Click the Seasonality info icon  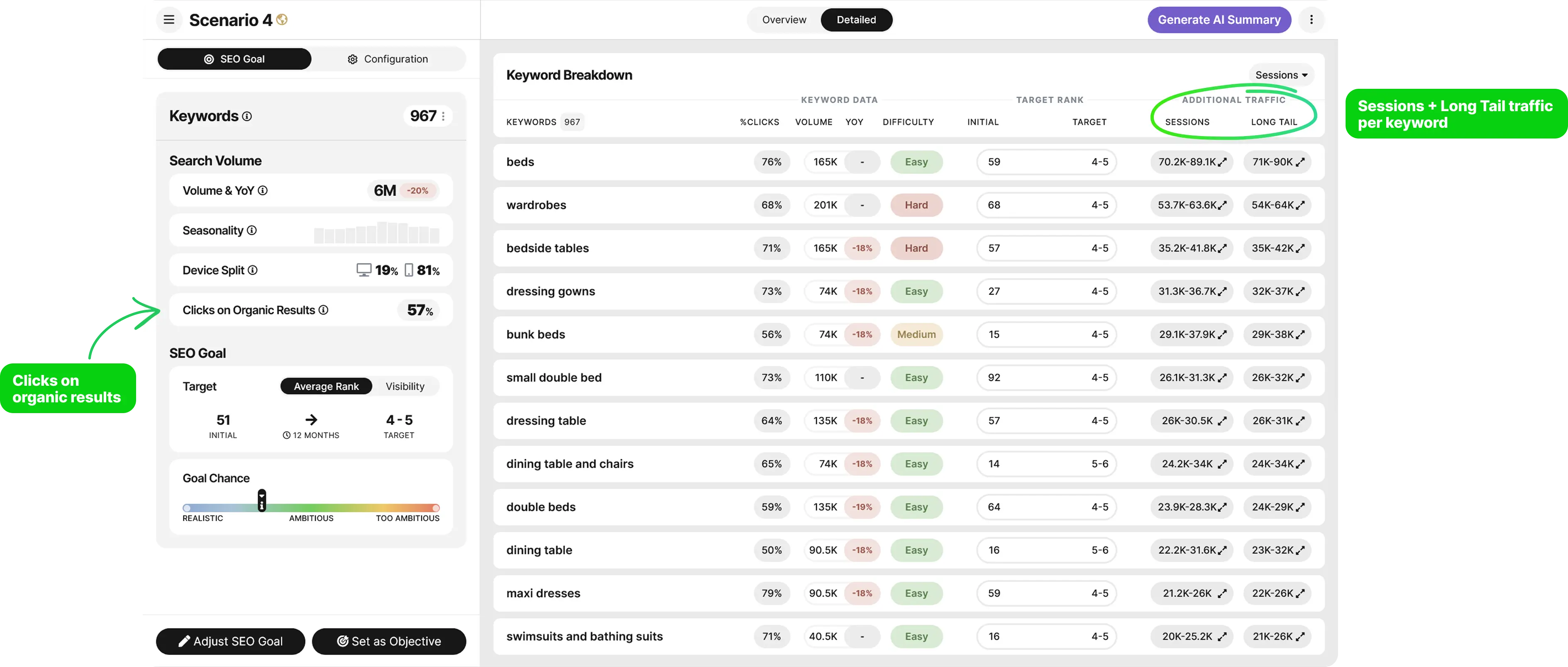[x=252, y=231]
